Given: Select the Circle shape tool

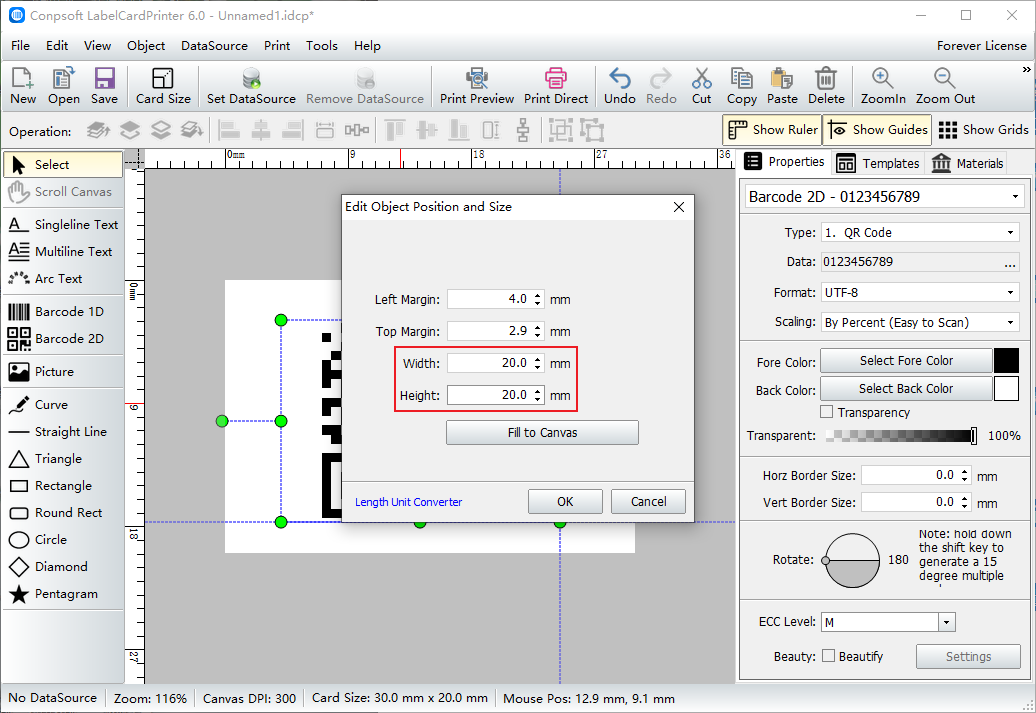Looking at the screenshot, I should click(63, 540).
